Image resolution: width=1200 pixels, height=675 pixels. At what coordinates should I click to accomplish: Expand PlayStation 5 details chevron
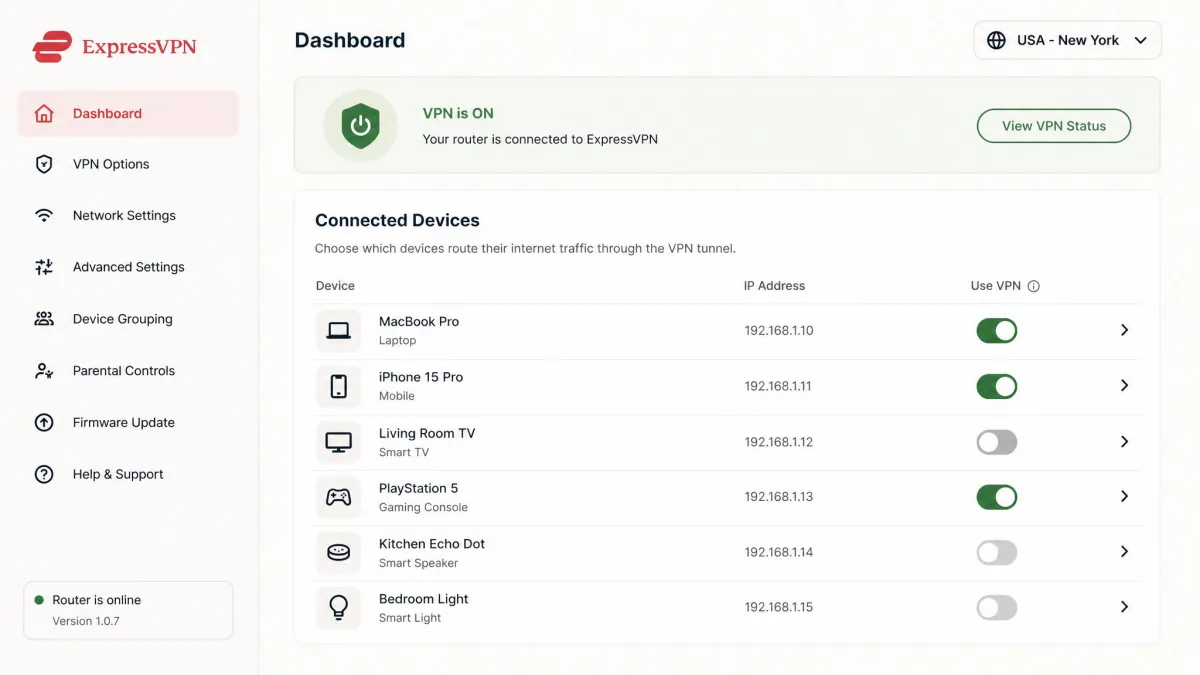tap(1124, 497)
